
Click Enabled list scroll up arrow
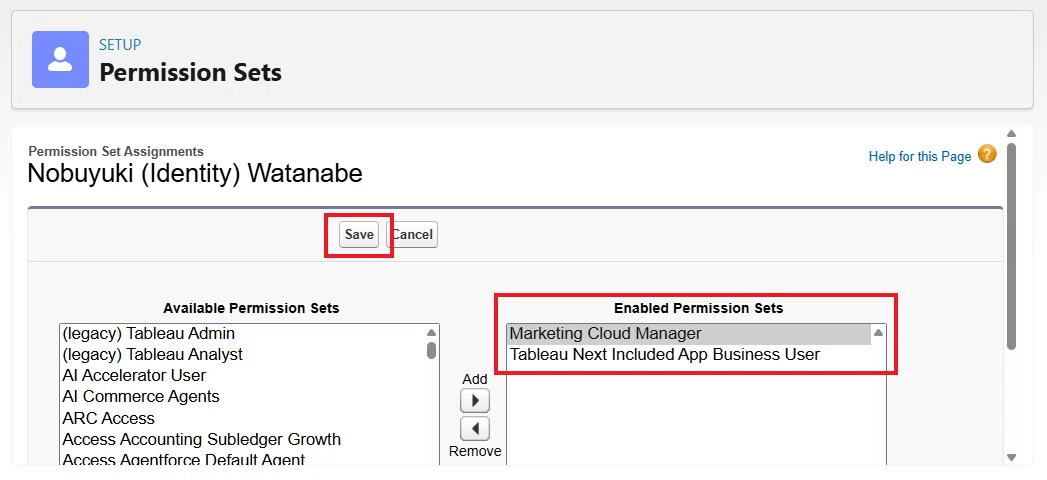coord(879,332)
